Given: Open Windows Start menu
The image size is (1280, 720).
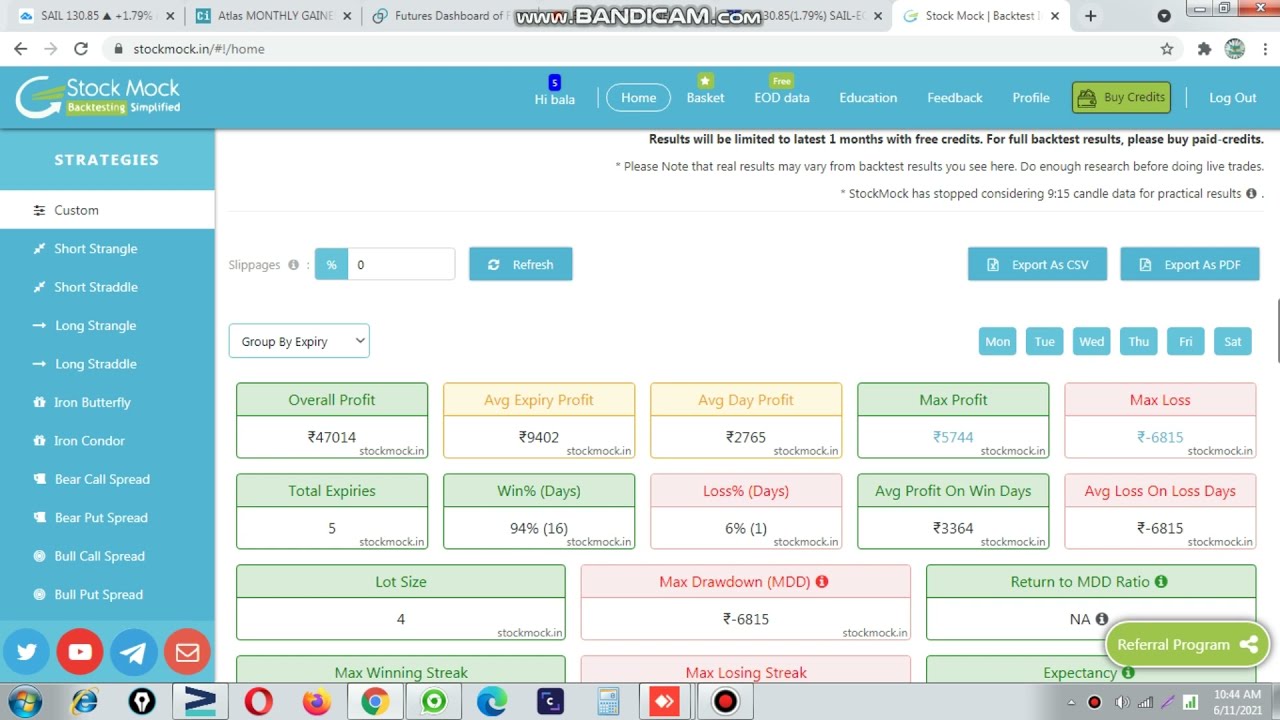Looking at the screenshot, I should click(x=25, y=702).
